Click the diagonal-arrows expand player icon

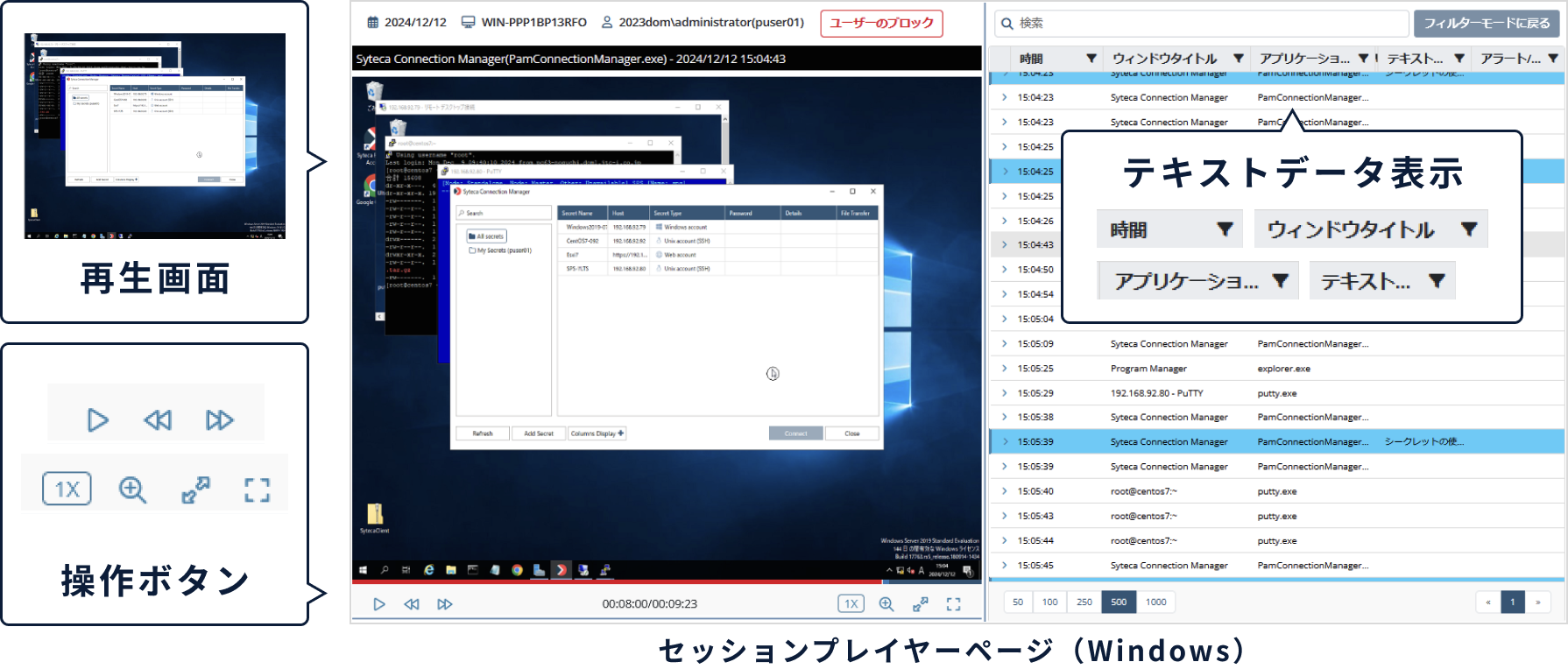pos(921,604)
